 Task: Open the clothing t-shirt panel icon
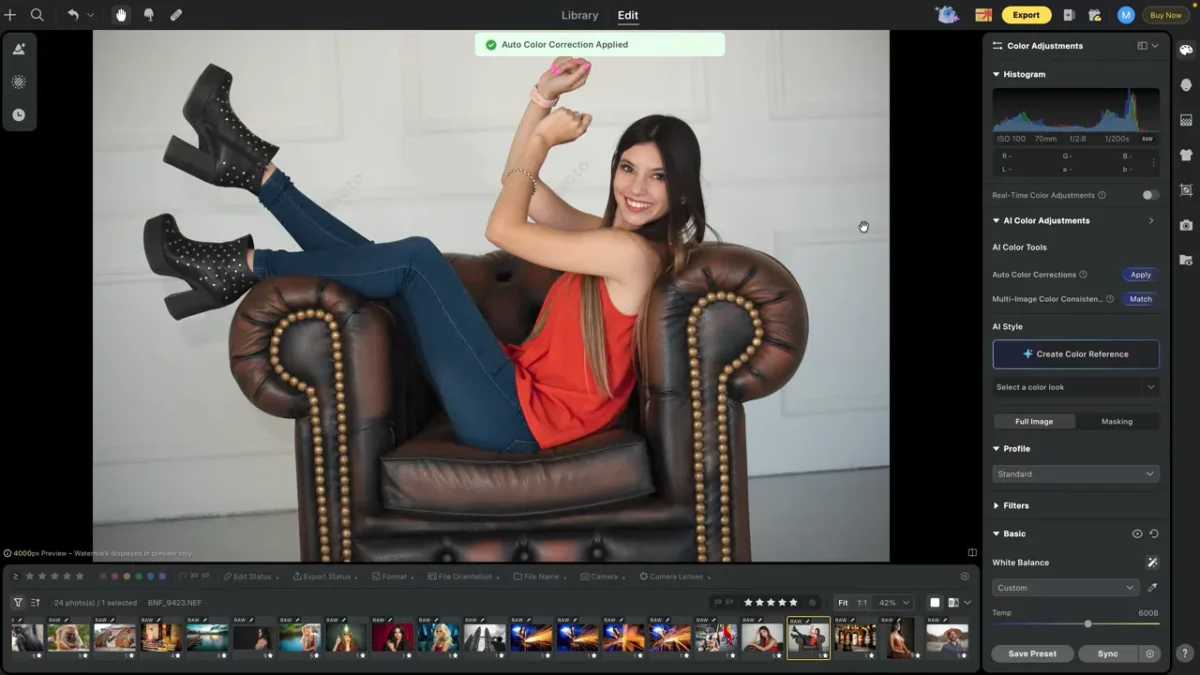[1186, 155]
